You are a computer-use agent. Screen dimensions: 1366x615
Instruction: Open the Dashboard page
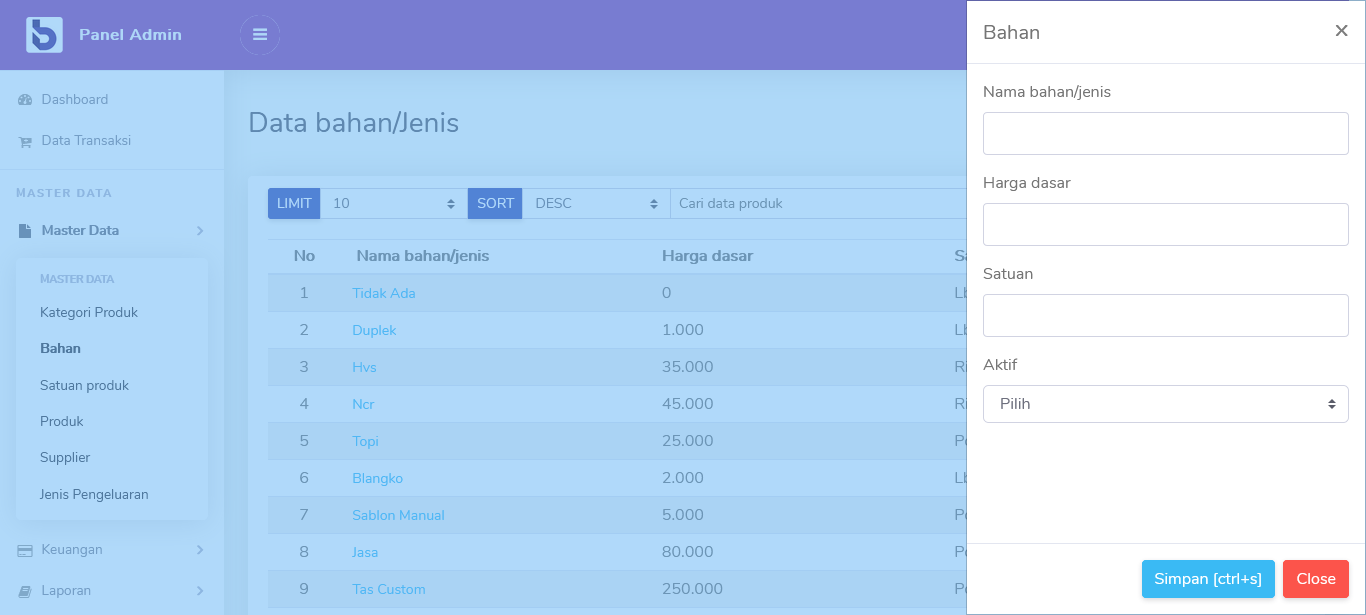75,100
